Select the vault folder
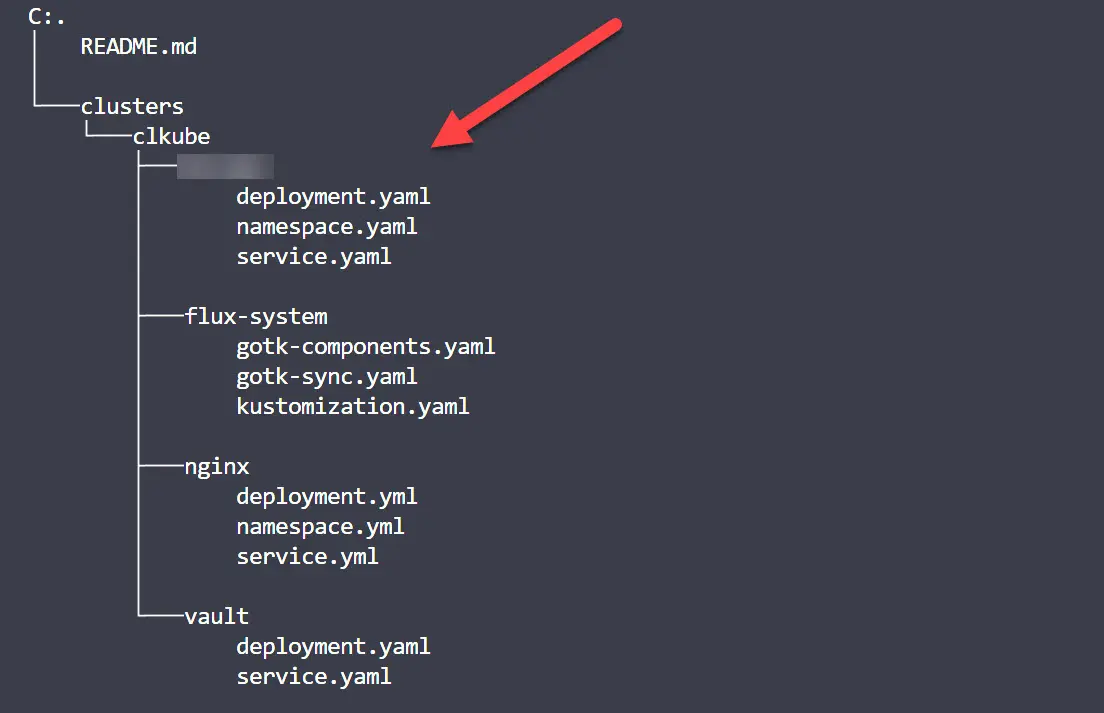 pos(217,616)
